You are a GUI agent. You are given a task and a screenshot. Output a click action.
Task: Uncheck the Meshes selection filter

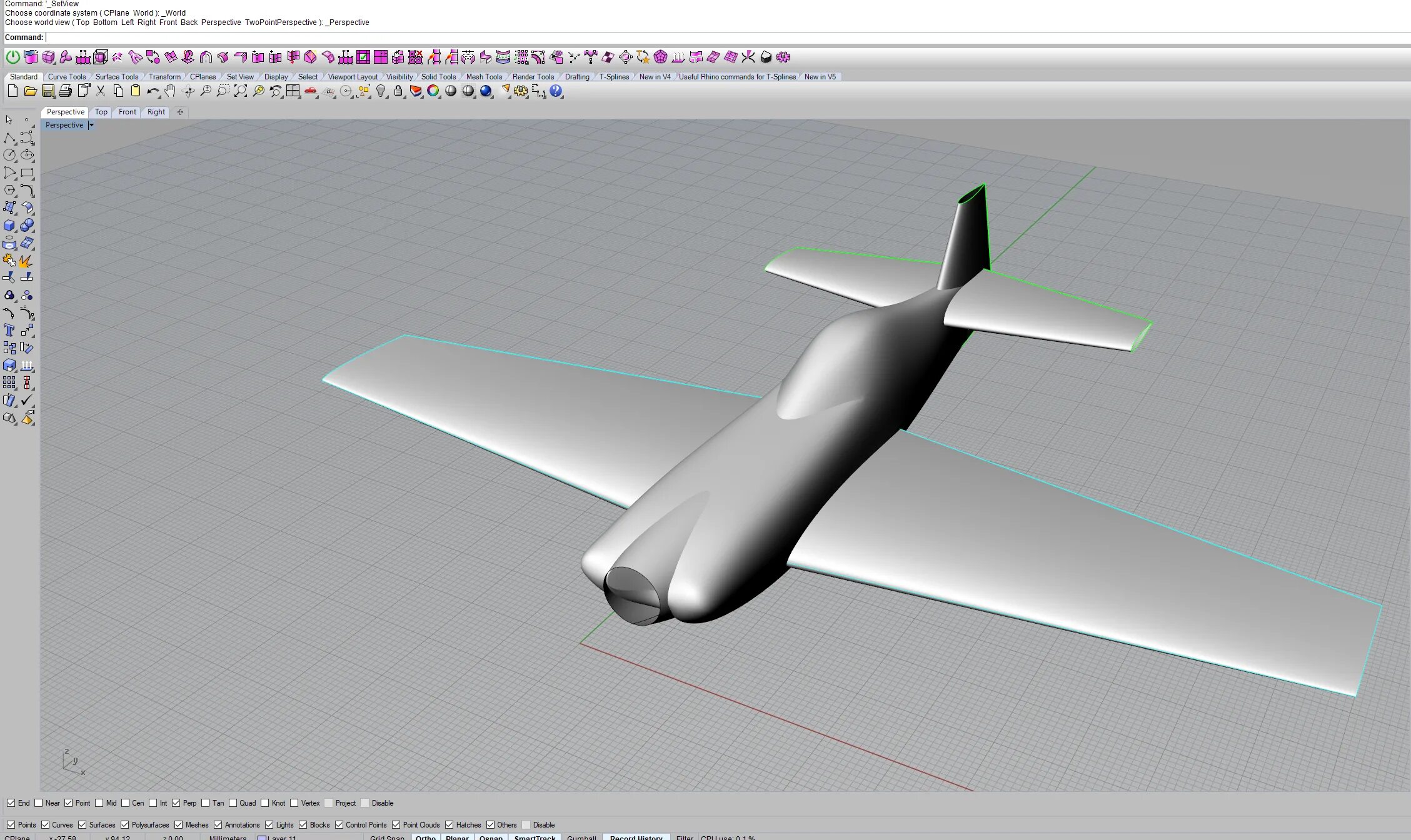pos(179,825)
